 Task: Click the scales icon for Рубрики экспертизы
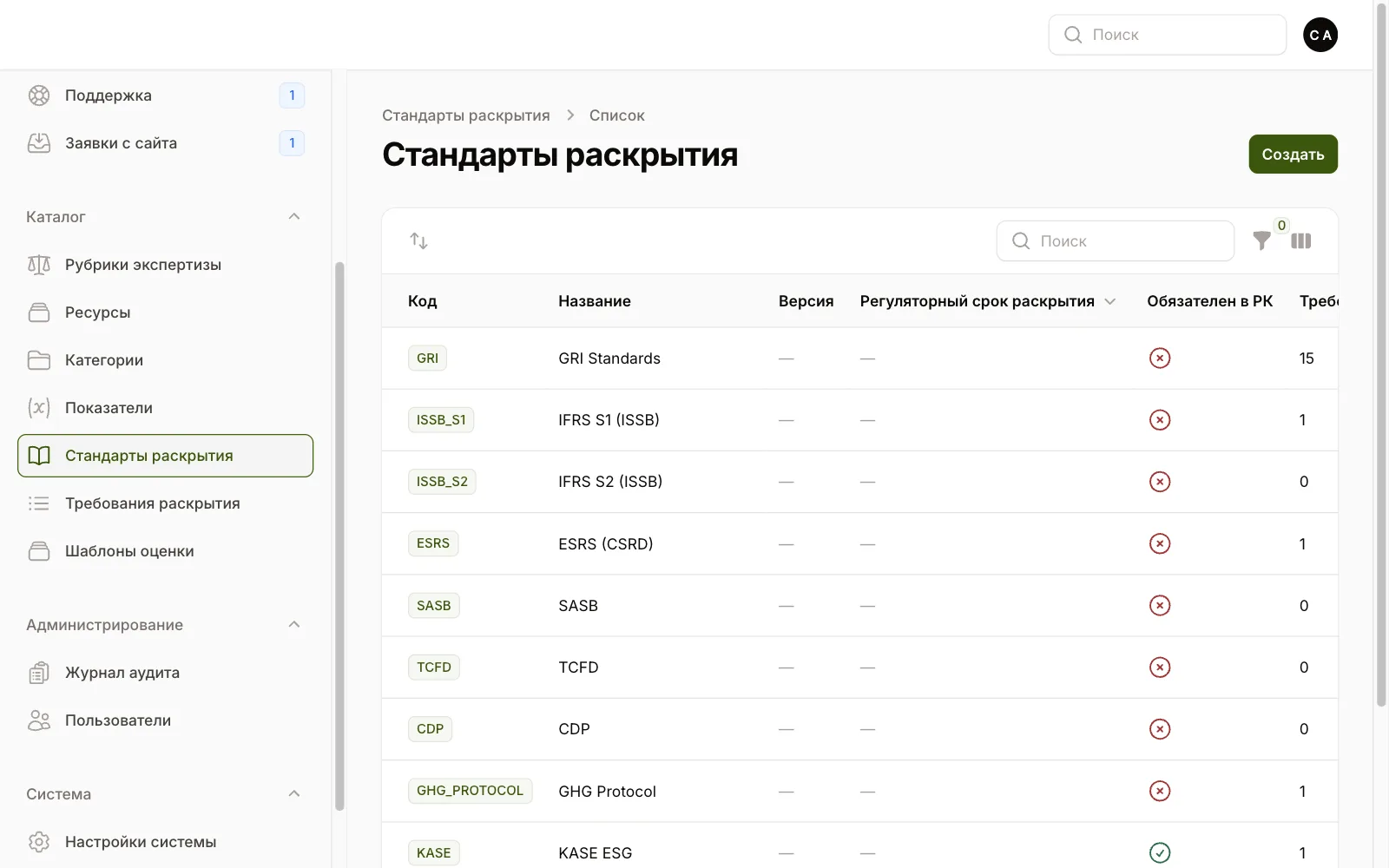(x=39, y=265)
